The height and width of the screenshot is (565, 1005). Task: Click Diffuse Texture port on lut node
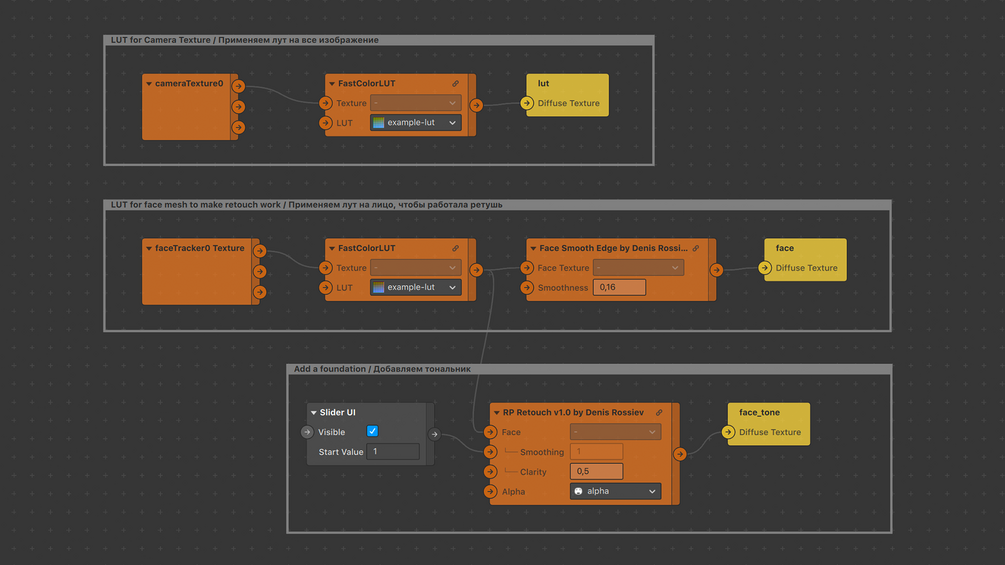pos(527,102)
